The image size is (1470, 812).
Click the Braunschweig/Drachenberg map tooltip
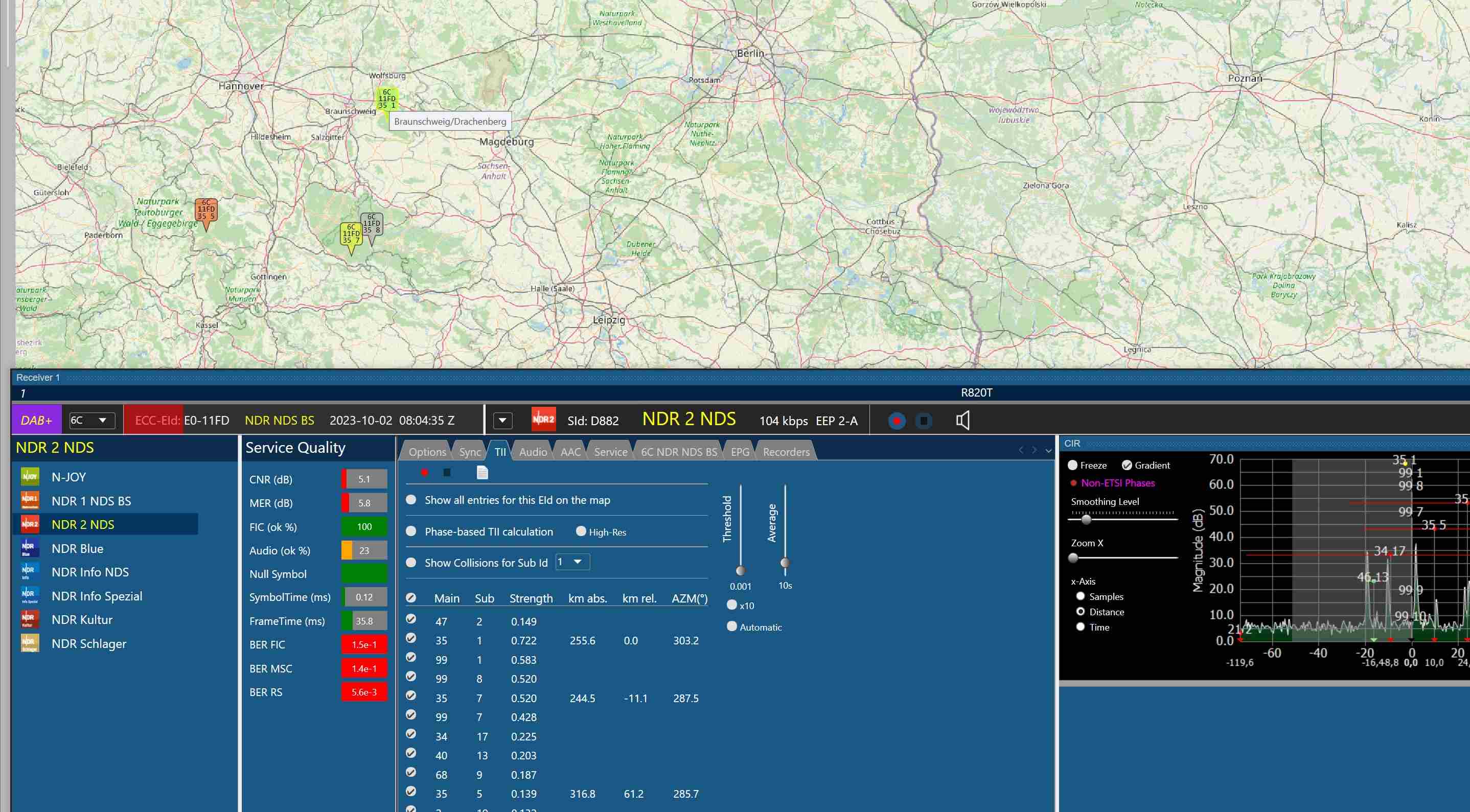pos(450,122)
